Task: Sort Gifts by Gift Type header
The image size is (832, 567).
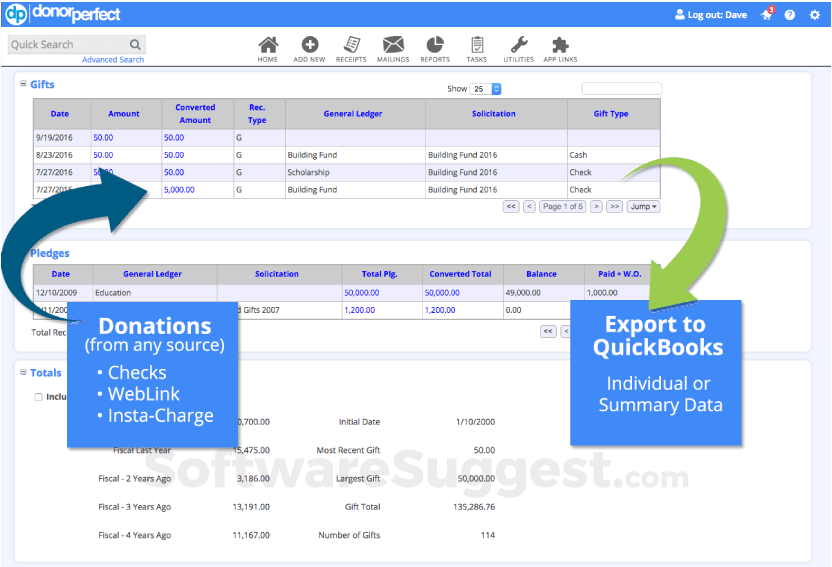Action: click(611, 114)
